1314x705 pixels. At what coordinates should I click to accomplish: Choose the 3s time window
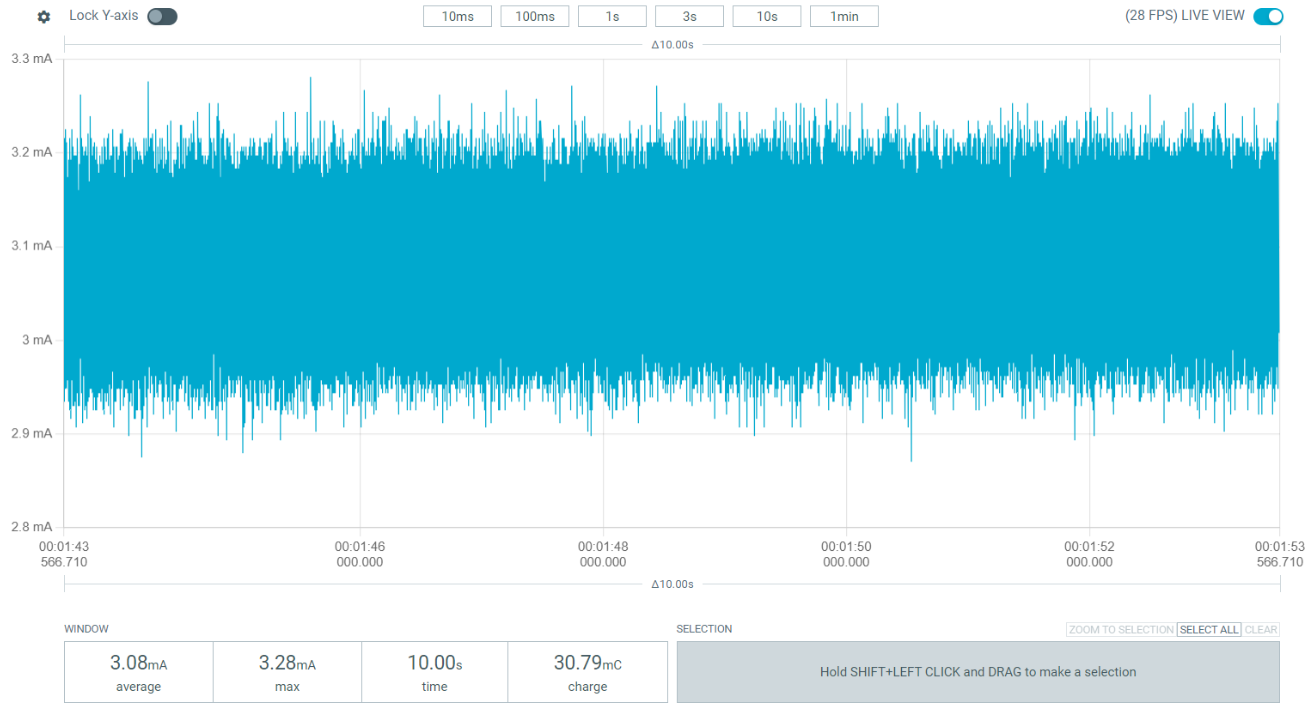tap(689, 16)
